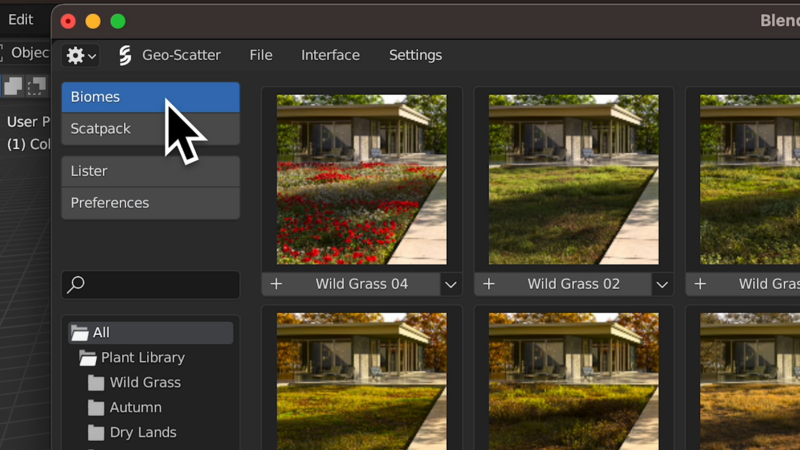
Task: Click the magnifier search icon
Action: click(x=76, y=284)
